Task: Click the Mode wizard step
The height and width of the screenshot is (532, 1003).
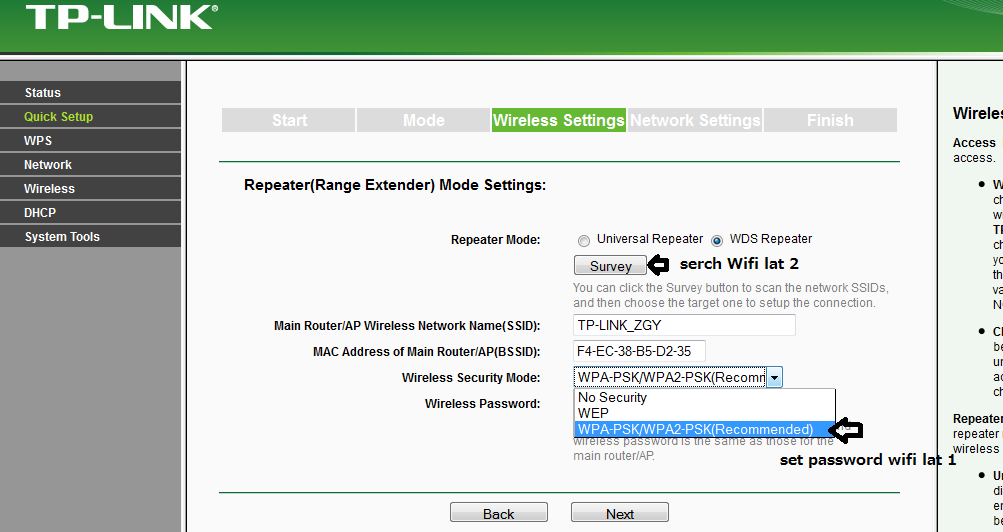Action: [x=423, y=120]
